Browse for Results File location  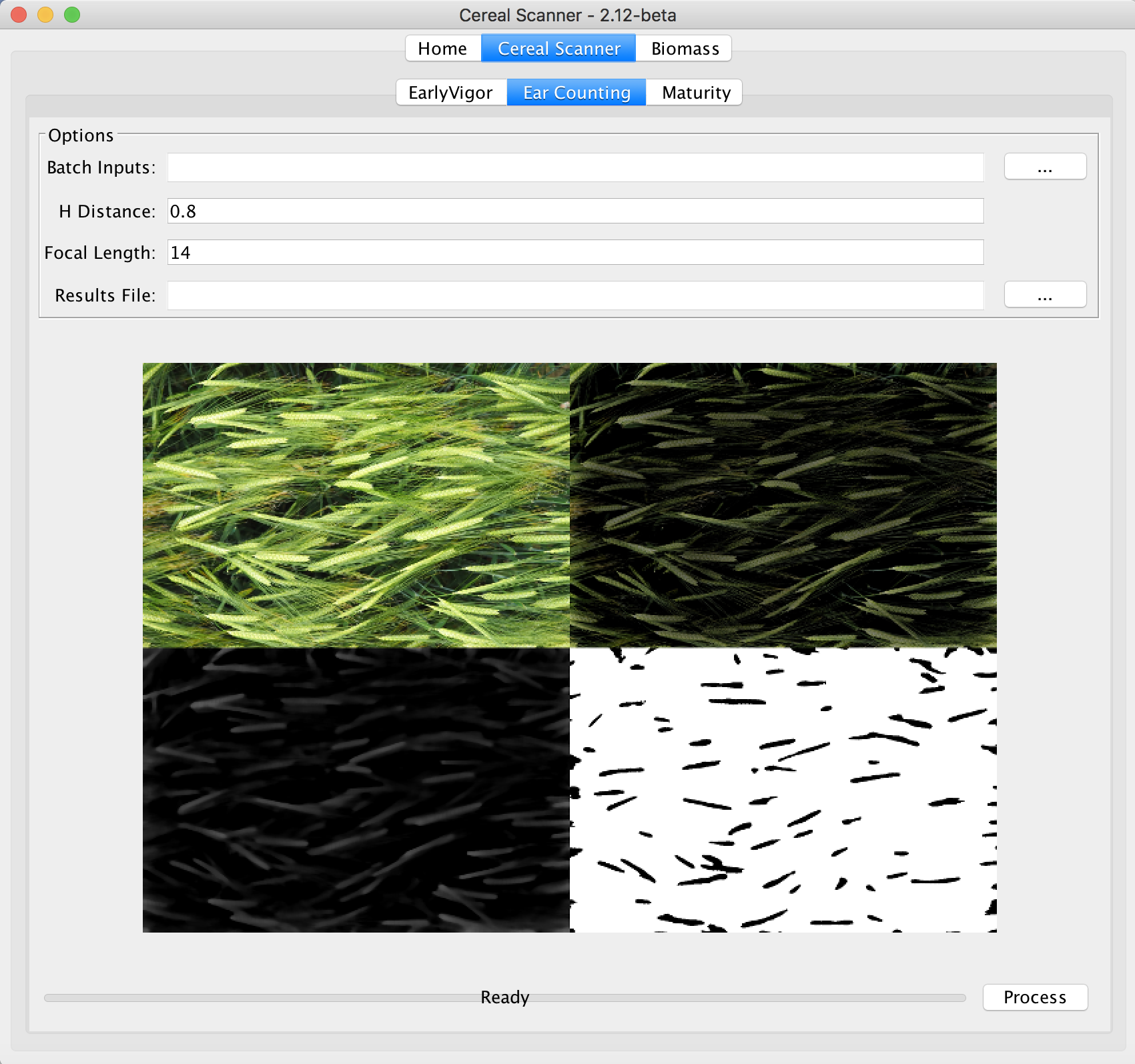pos(1044,295)
